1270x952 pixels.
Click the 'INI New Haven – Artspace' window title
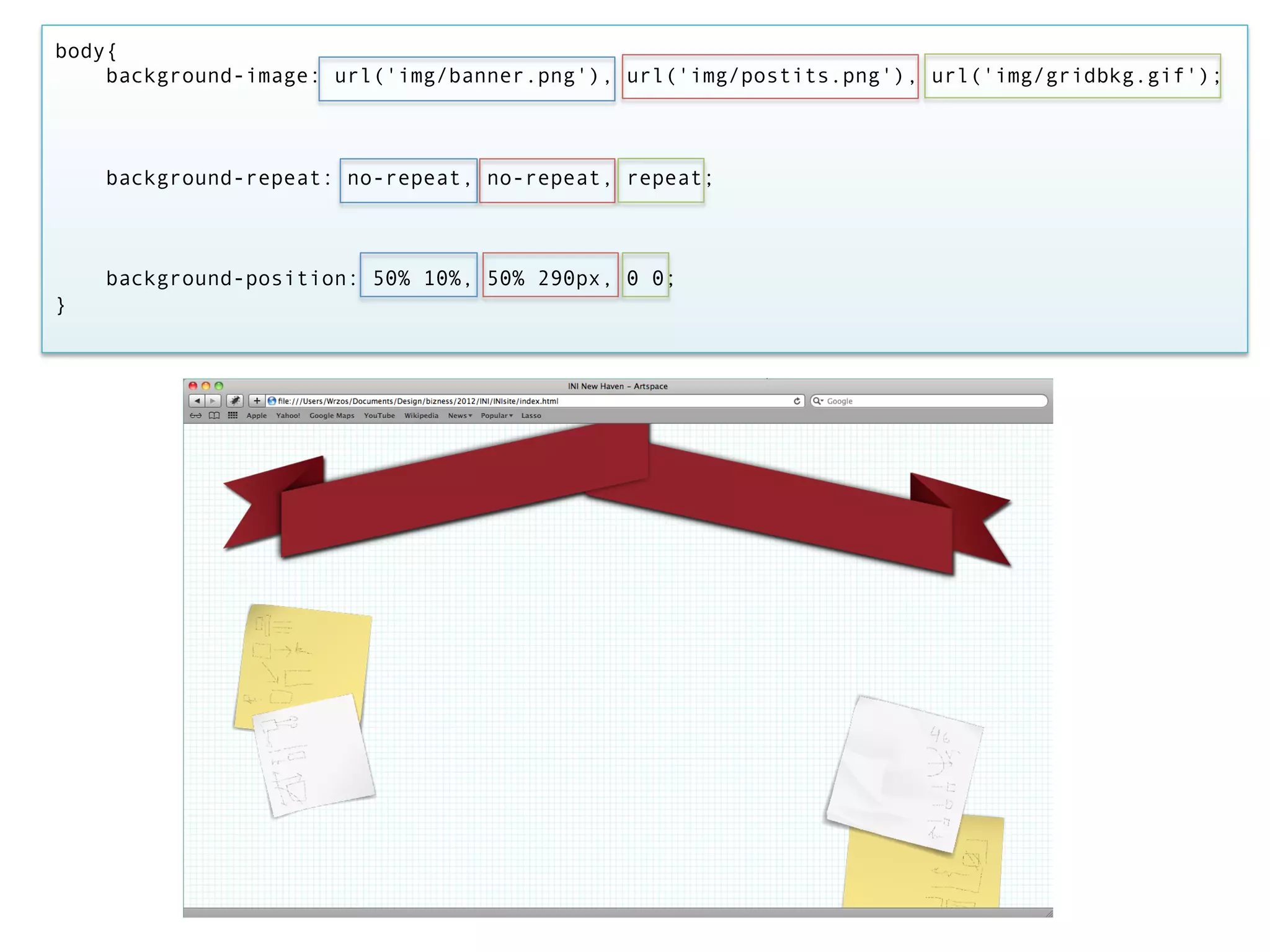click(618, 386)
